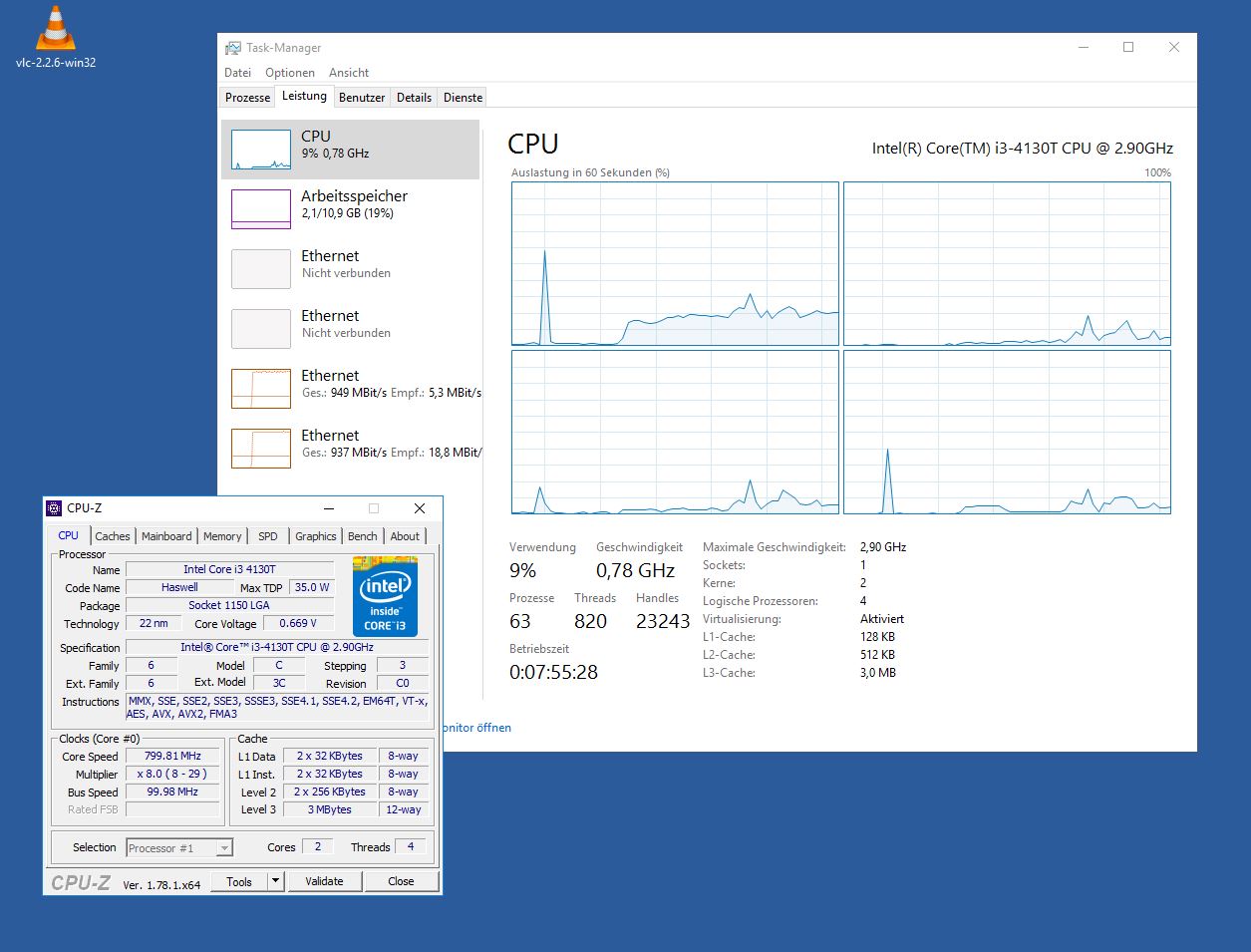Maximize the Task-Manager window
Screen dimensions: 1251x952
click(x=1128, y=47)
